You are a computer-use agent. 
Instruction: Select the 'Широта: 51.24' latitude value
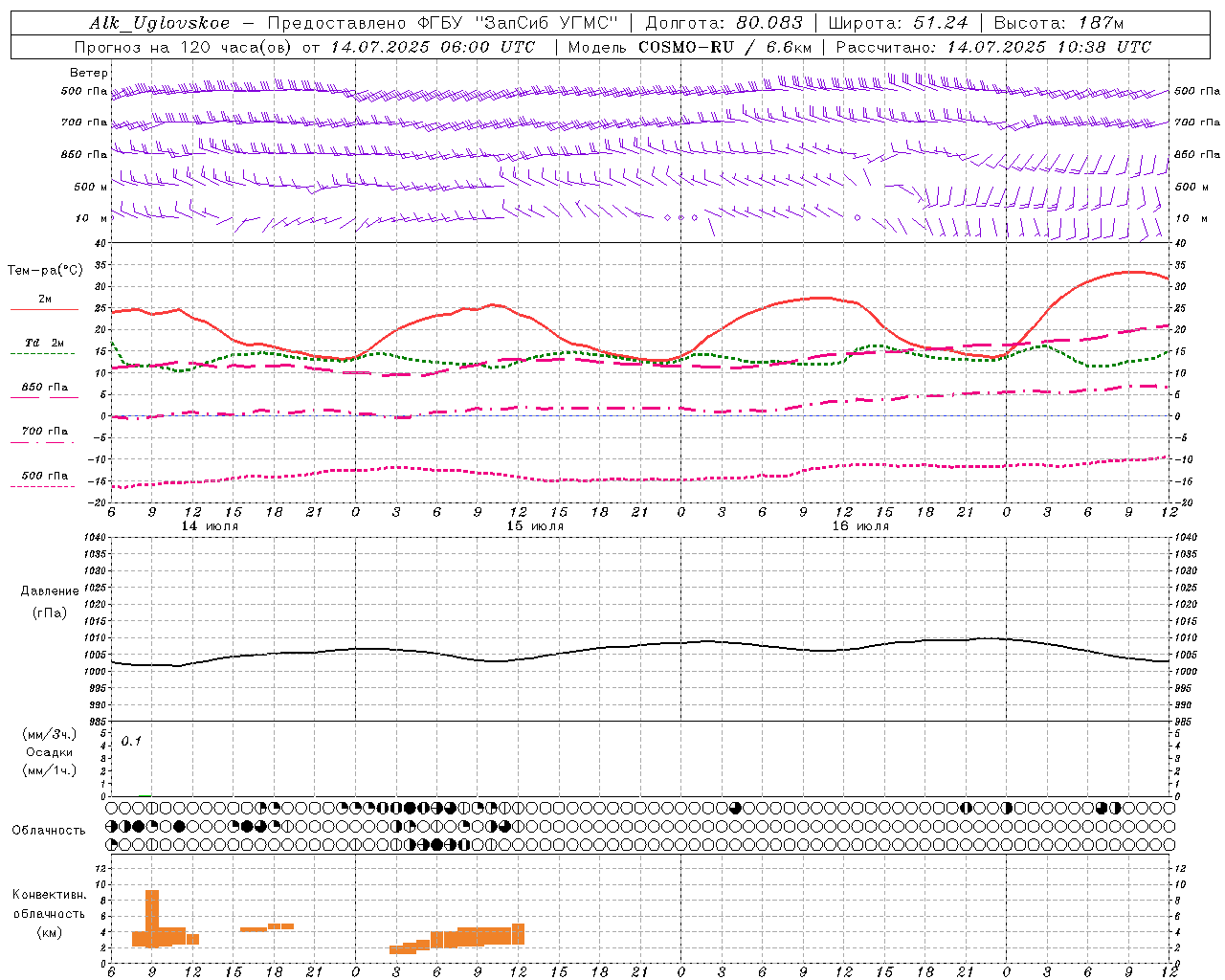pyautogui.click(x=898, y=23)
